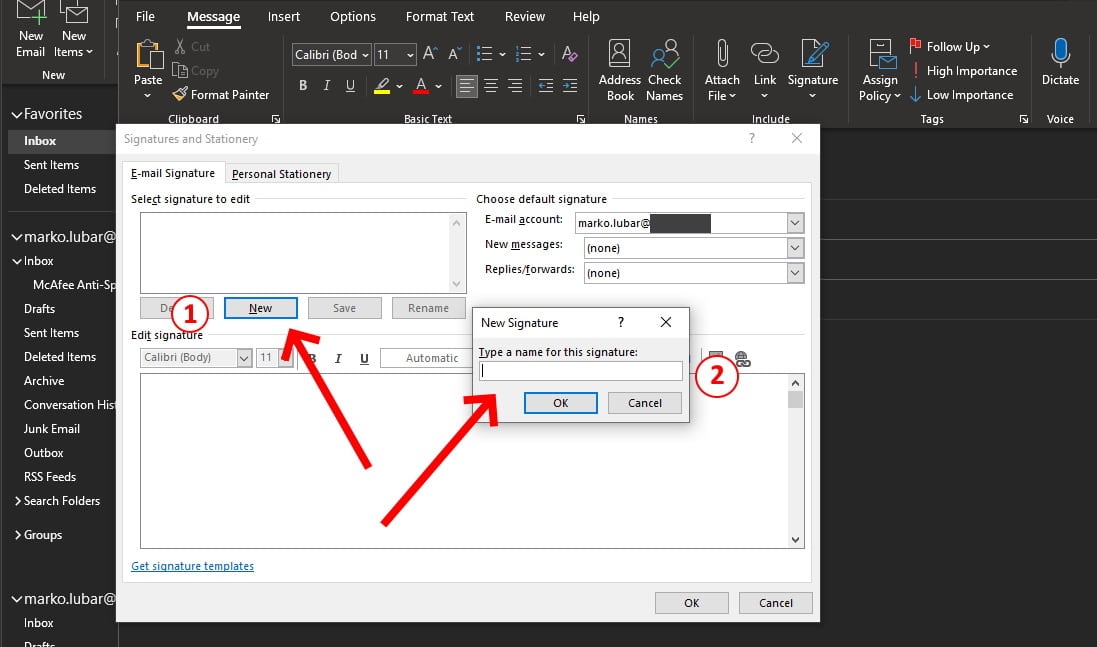The width and height of the screenshot is (1097, 647).
Task: Open the New messages signature dropdown
Action: coord(794,247)
